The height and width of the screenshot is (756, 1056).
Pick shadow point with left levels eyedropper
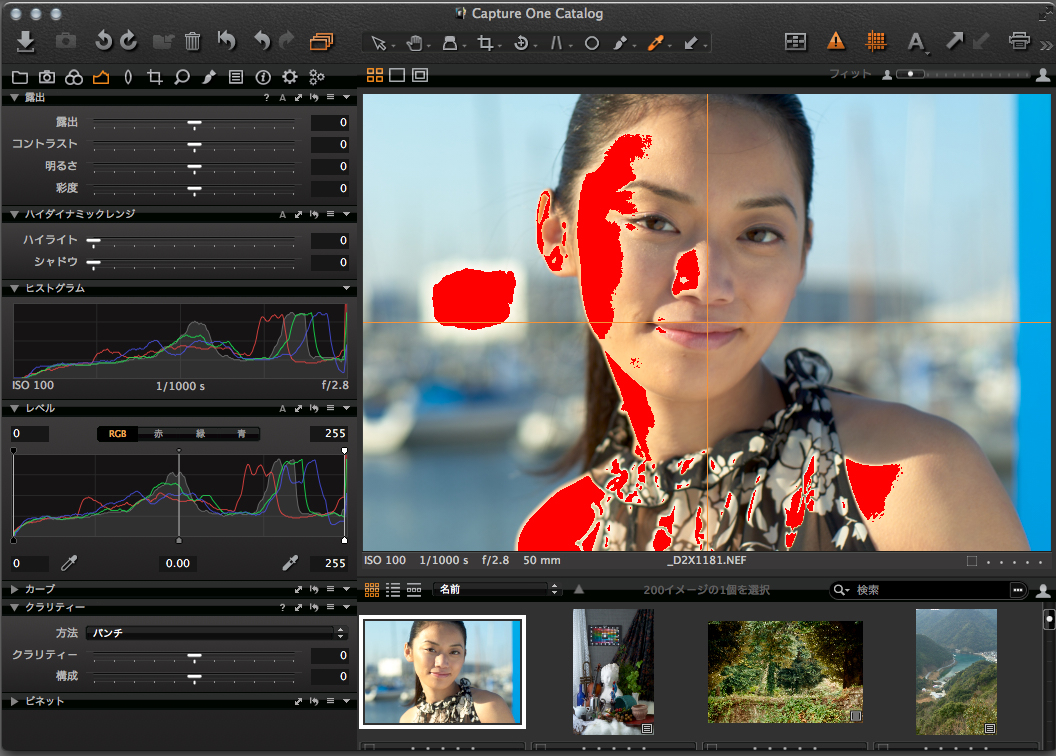[70, 563]
